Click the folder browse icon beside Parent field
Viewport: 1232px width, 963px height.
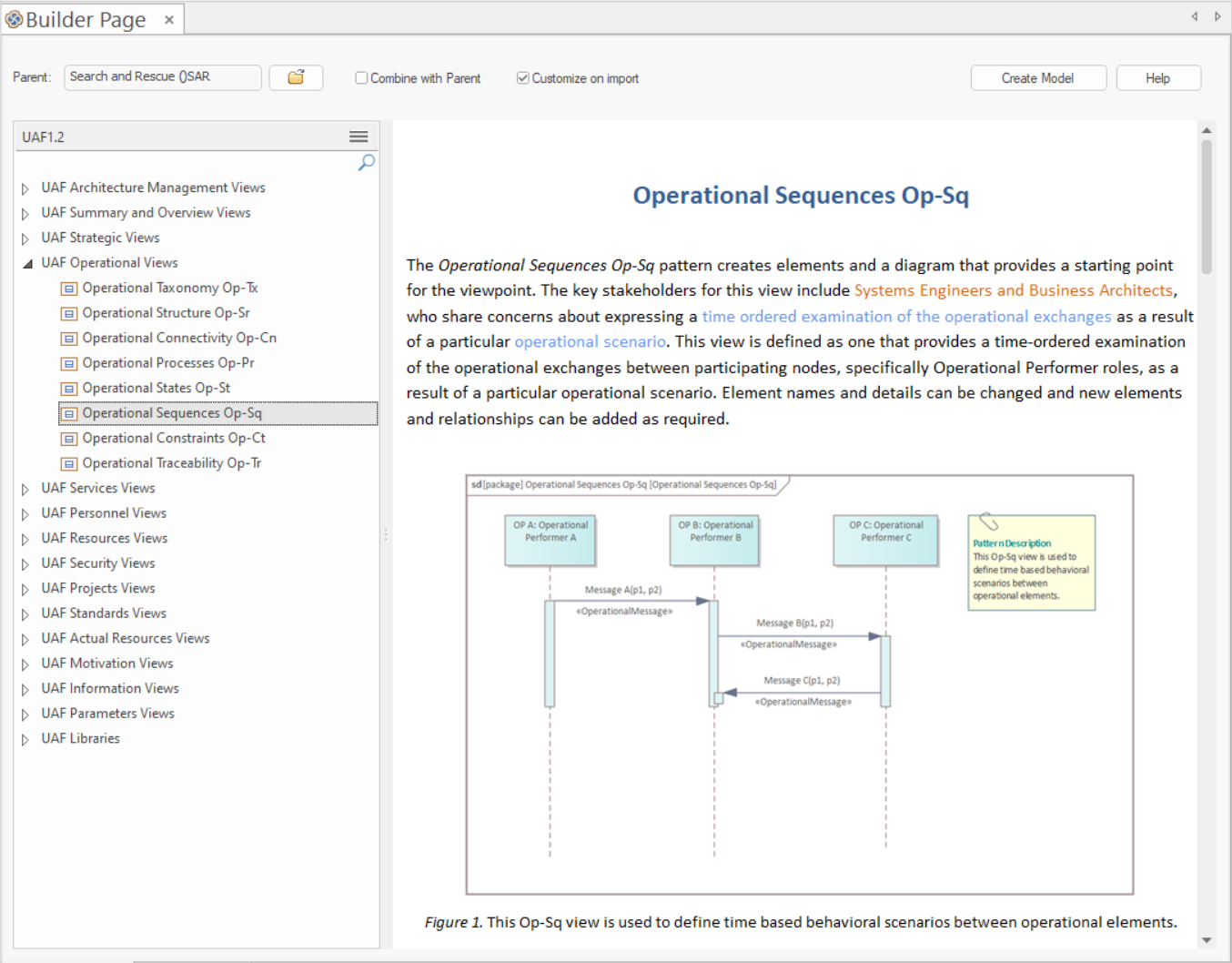pyautogui.click(x=296, y=78)
